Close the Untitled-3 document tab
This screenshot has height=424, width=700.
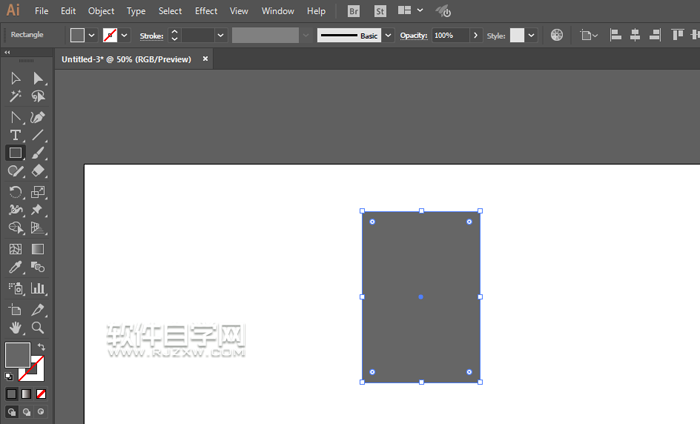click(206, 59)
